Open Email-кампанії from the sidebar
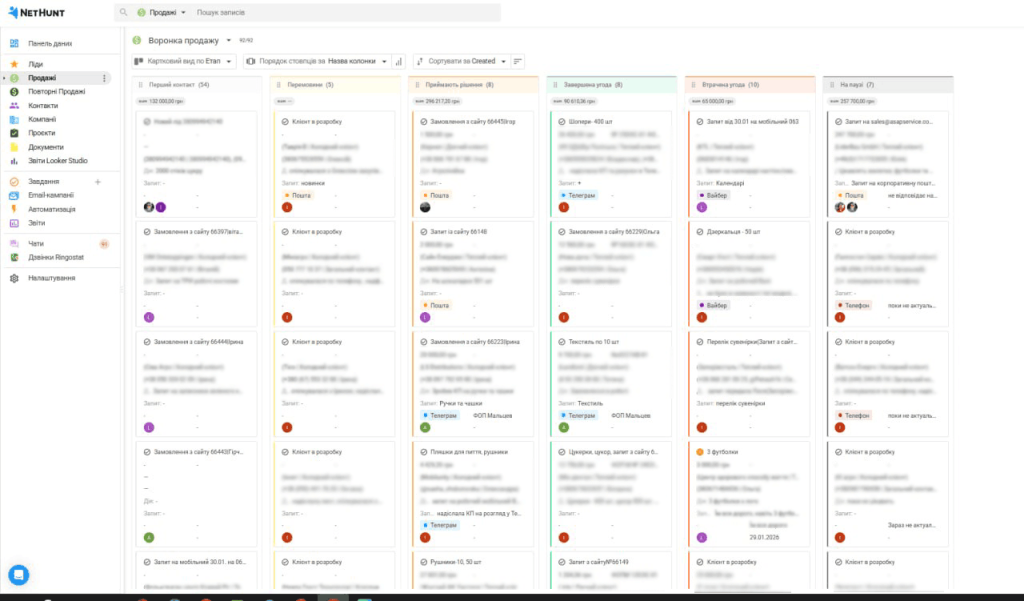This screenshot has height=601, width=1024. click(14, 196)
